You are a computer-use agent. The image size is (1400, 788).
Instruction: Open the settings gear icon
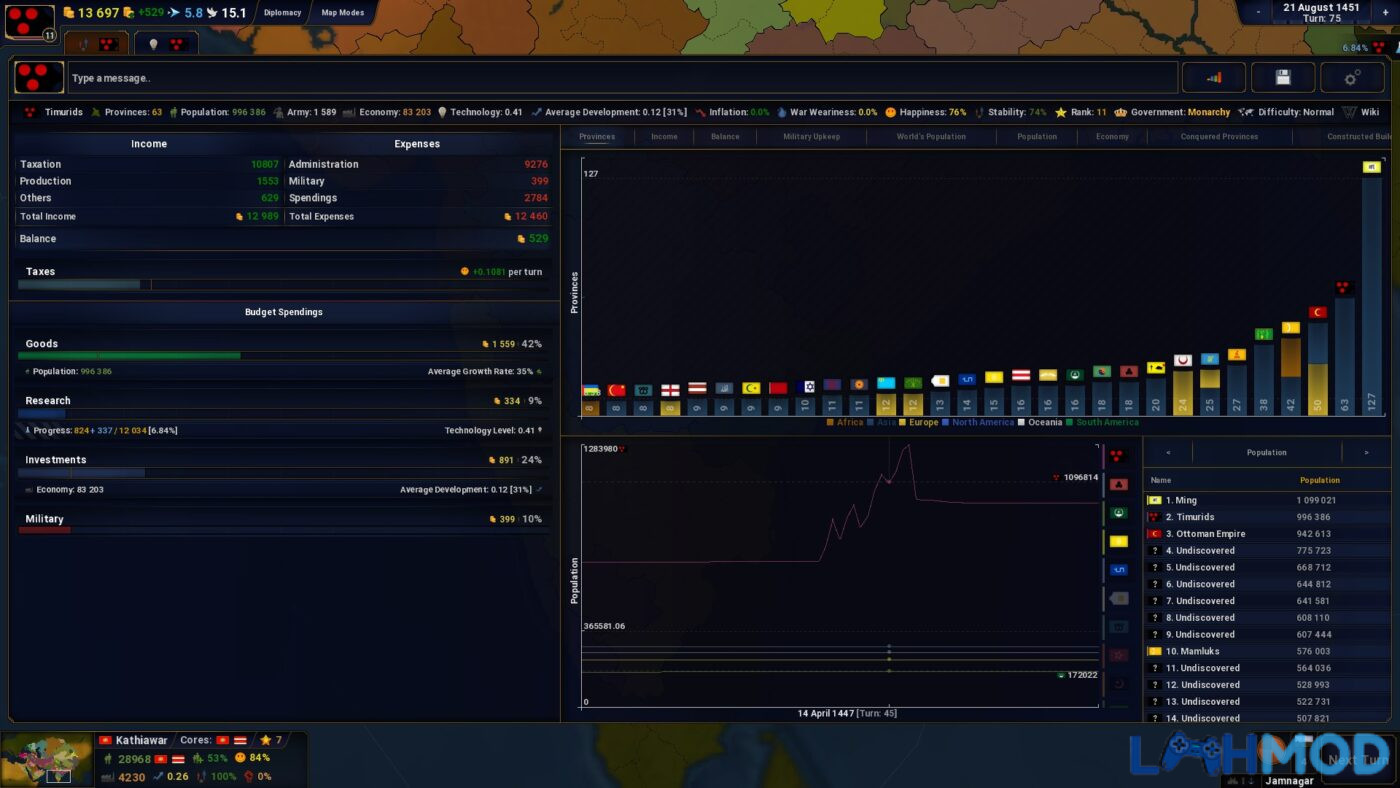point(1352,77)
